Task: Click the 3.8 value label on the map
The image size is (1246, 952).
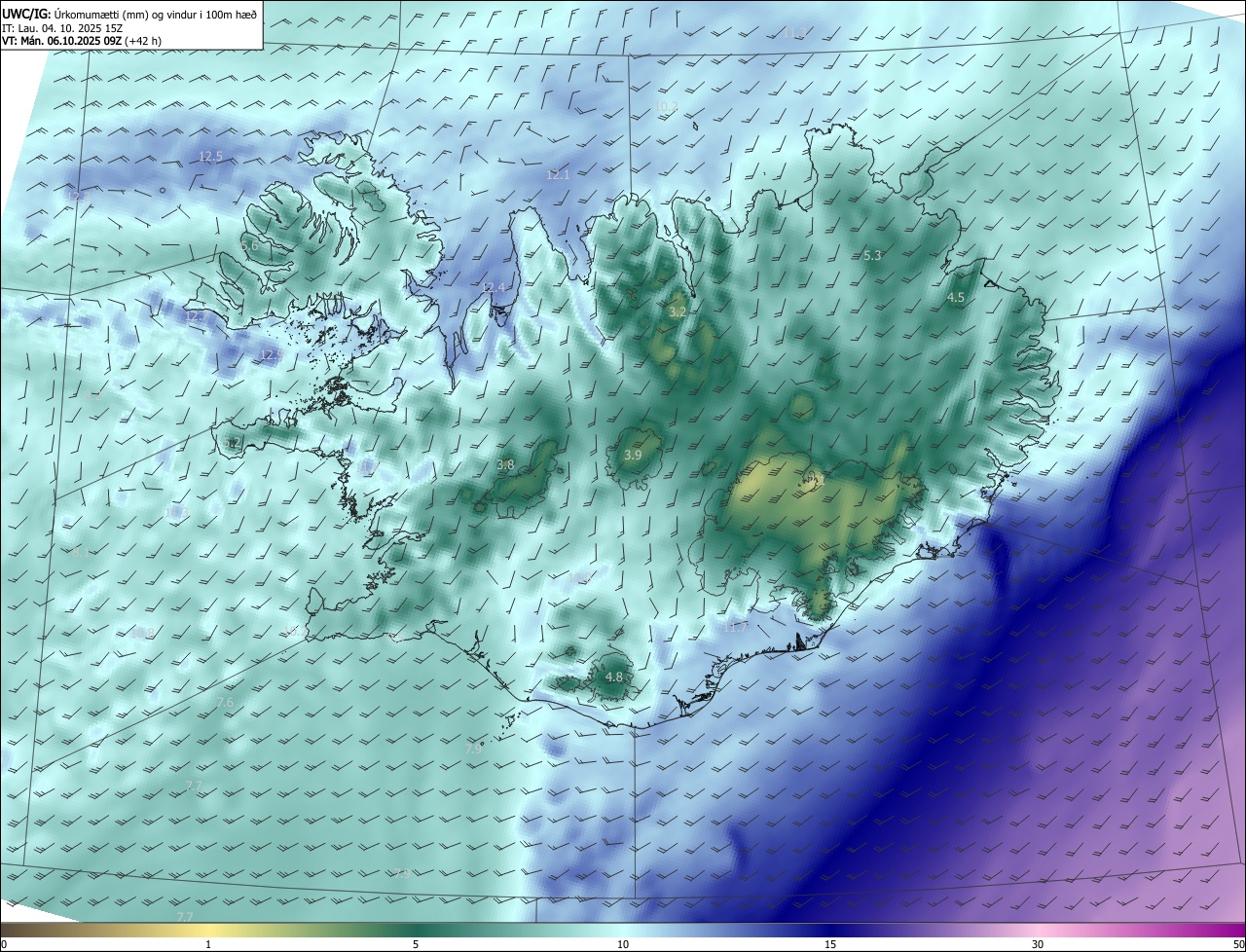Action: [505, 465]
